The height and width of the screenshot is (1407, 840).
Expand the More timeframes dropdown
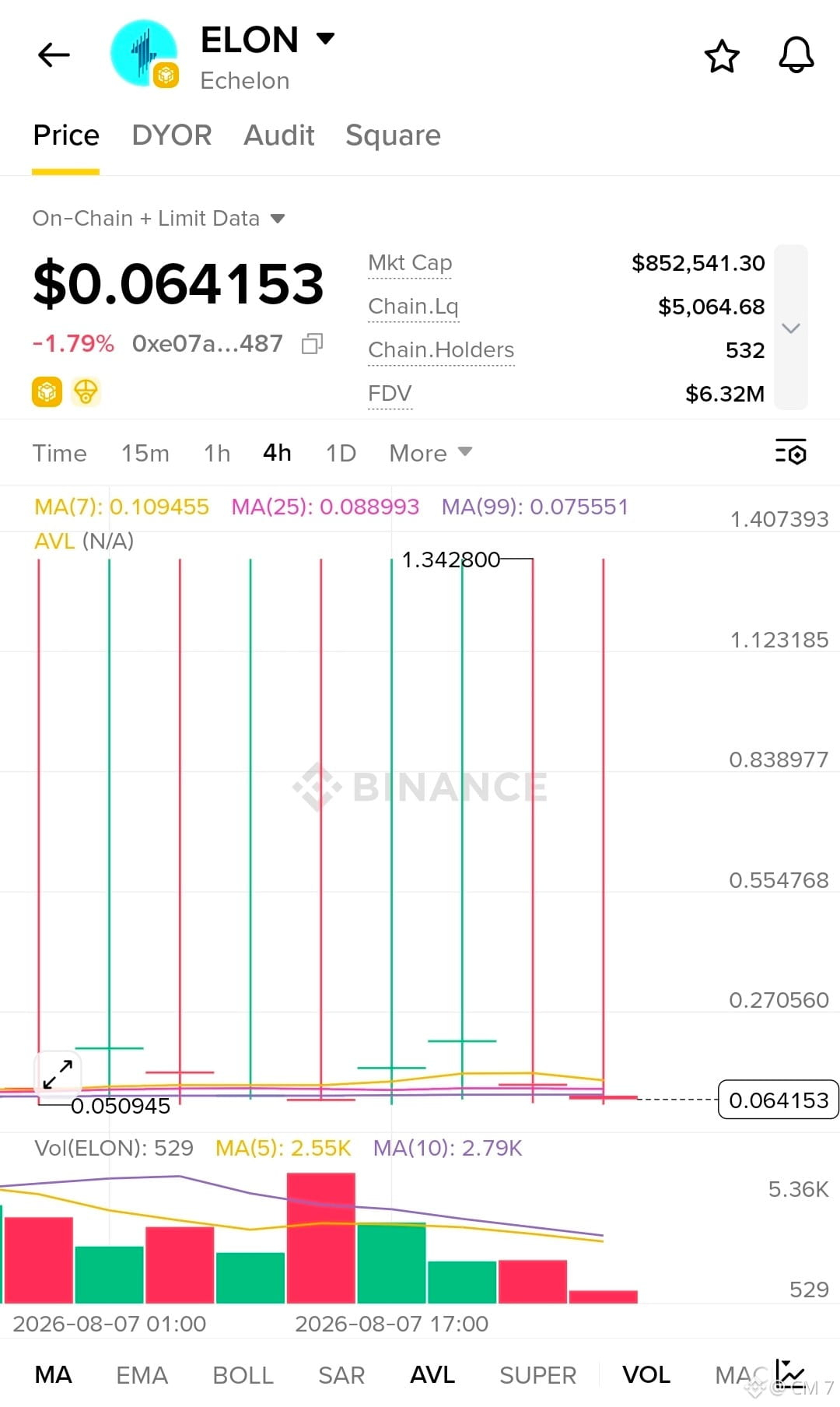pos(431,453)
